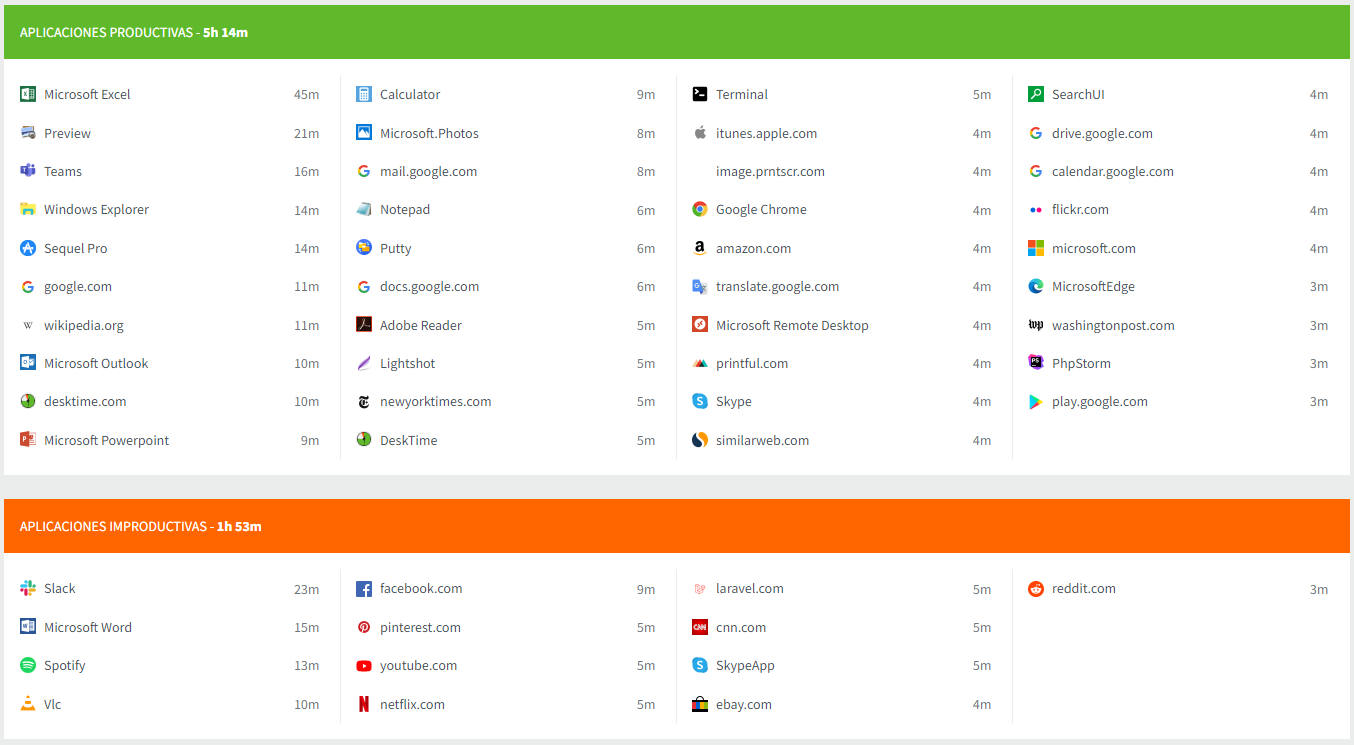The width and height of the screenshot is (1354, 745).
Task: Click the PhpStorm icon
Action: pos(1036,363)
